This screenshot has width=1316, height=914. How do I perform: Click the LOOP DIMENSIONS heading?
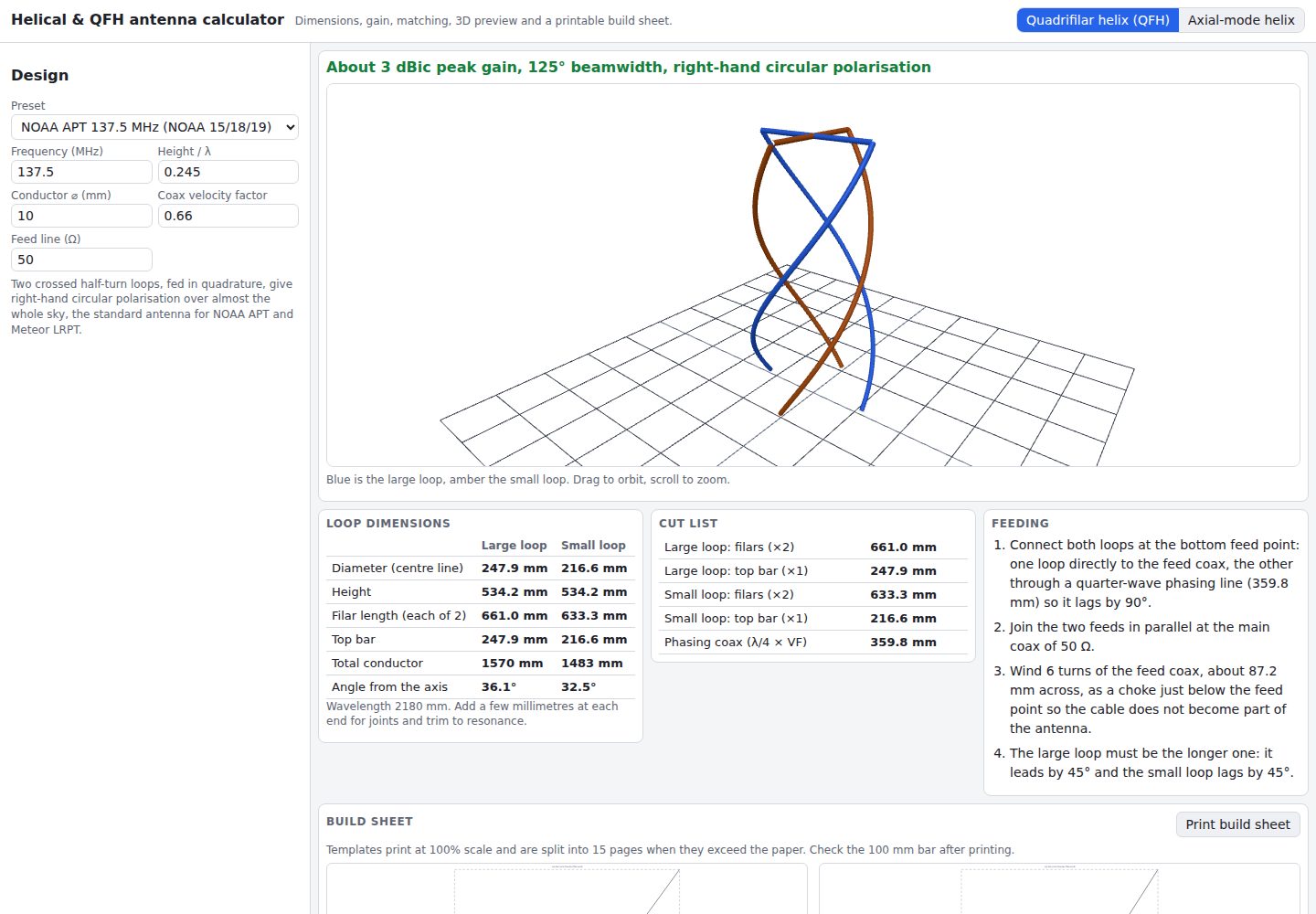point(388,524)
